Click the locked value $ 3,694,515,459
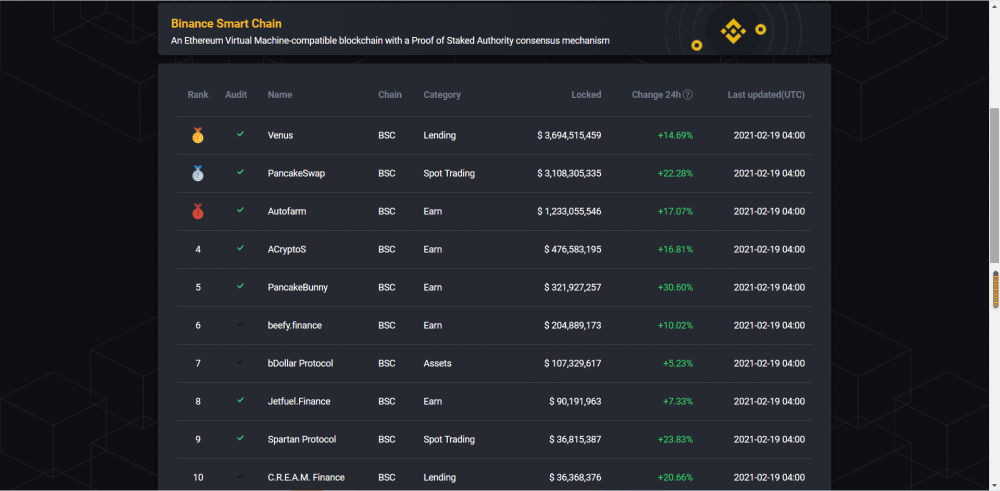Screen dimensions: 1000x491 point(569,135)
